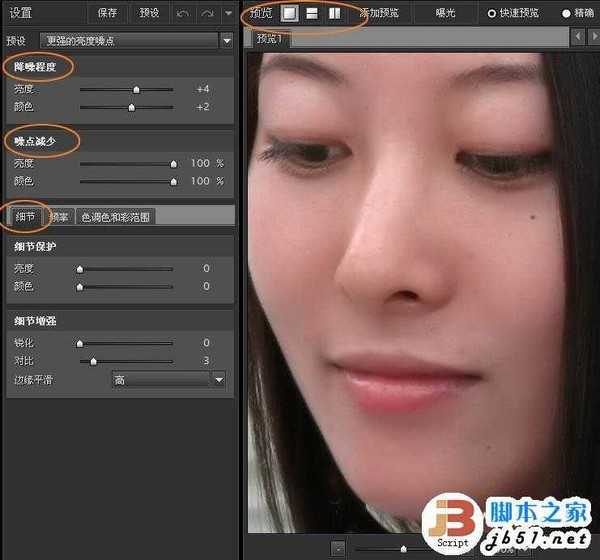
Task: Go to next preview with right arrow
Action: click(x=593, y=37)
